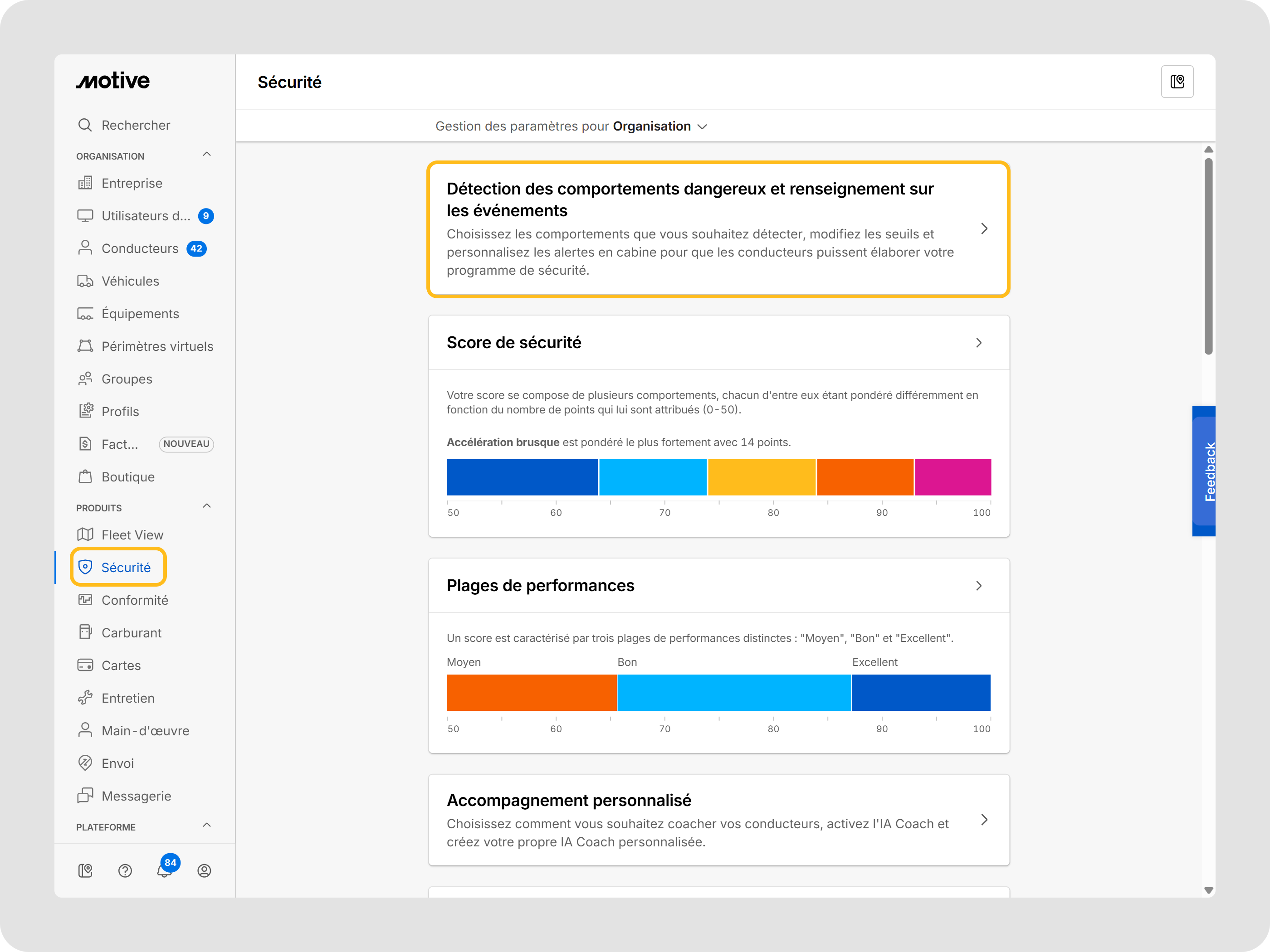Go to Carburant in sidebar
Image resolution: width=1270 pixels, height=952 pixels.
click(131, 632)
